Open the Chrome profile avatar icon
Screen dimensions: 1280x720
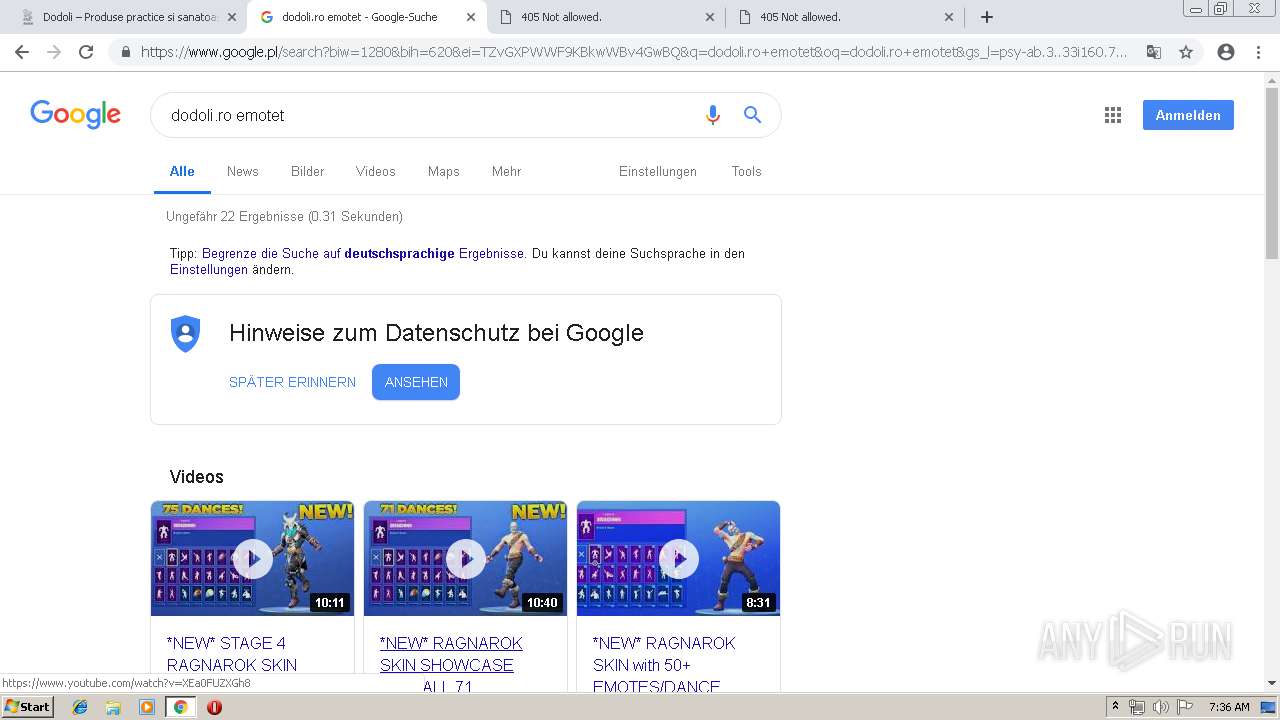click(x=1226, y=52)
